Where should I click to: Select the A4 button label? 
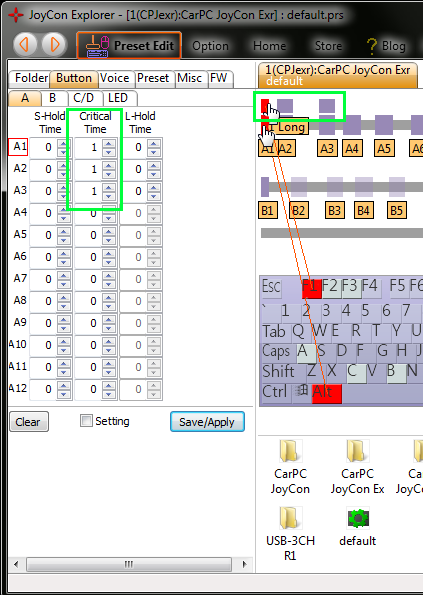352,148
